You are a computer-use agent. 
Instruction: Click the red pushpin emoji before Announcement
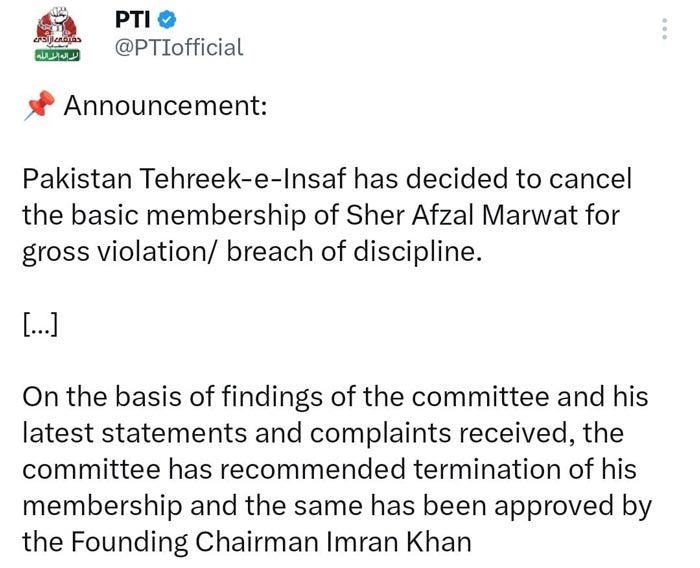click(37, 105)
